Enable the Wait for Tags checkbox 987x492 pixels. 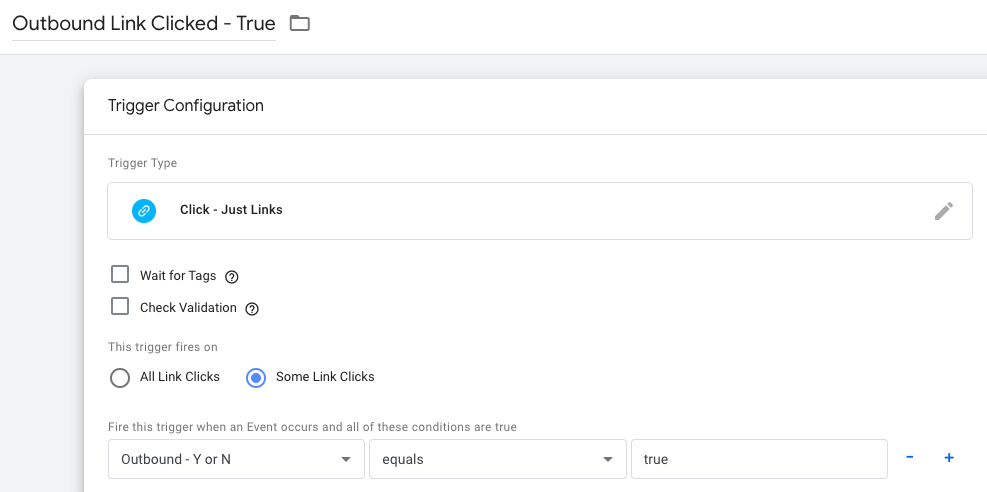[x=120, y=275]
